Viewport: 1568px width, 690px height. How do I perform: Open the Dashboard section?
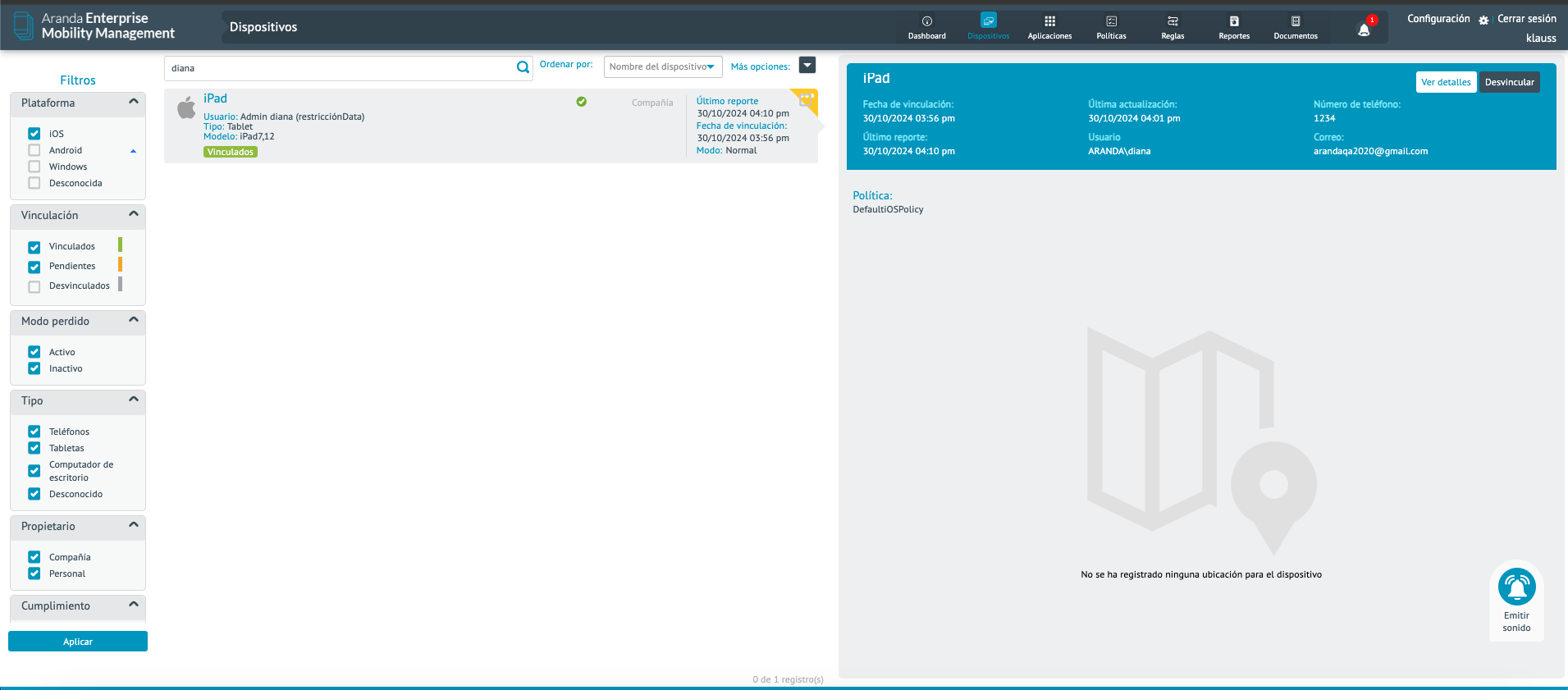point(926,27)
